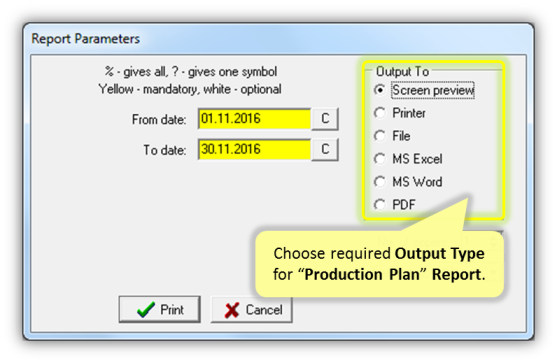This screenshot has width=557, height=363.
Task: Click the From date field showing 01.11.2016
Action: [254, 119]
